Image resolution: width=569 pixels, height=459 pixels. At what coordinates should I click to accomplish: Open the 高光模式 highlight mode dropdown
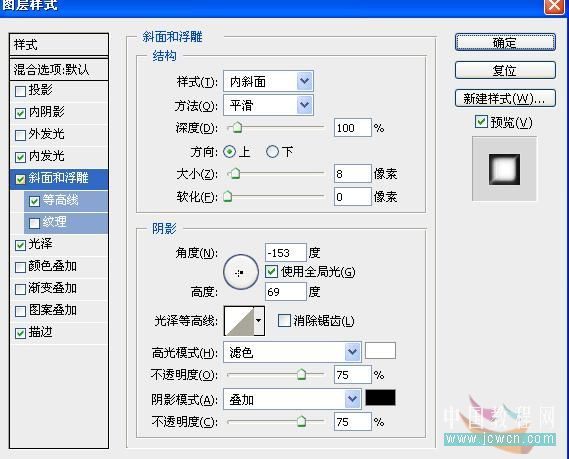292,352
